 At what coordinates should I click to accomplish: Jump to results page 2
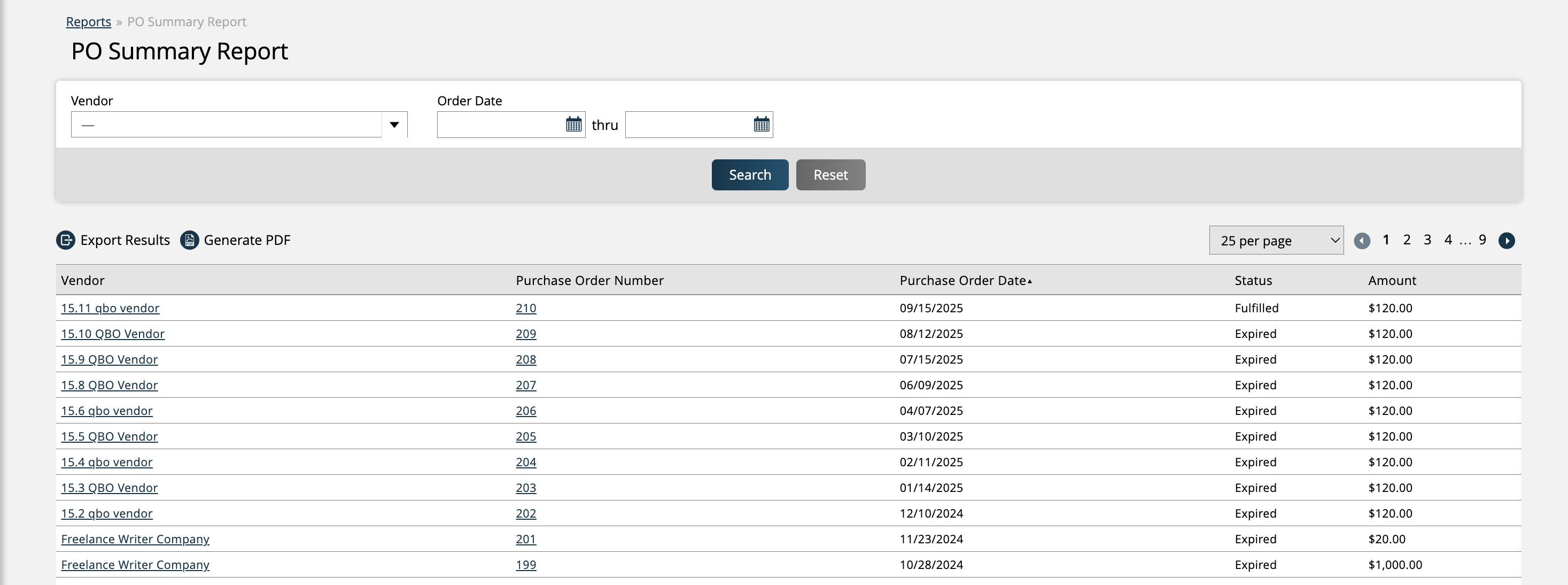click(1407, 240)
